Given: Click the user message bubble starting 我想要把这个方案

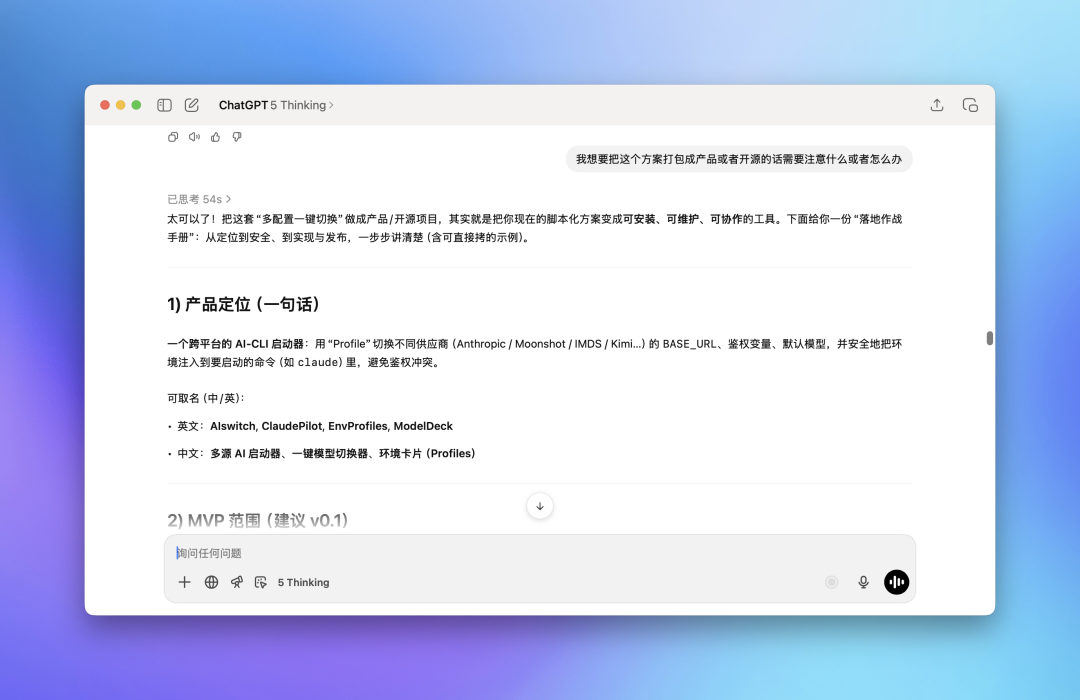Looking at the screenshot, I should coord(739,159).
